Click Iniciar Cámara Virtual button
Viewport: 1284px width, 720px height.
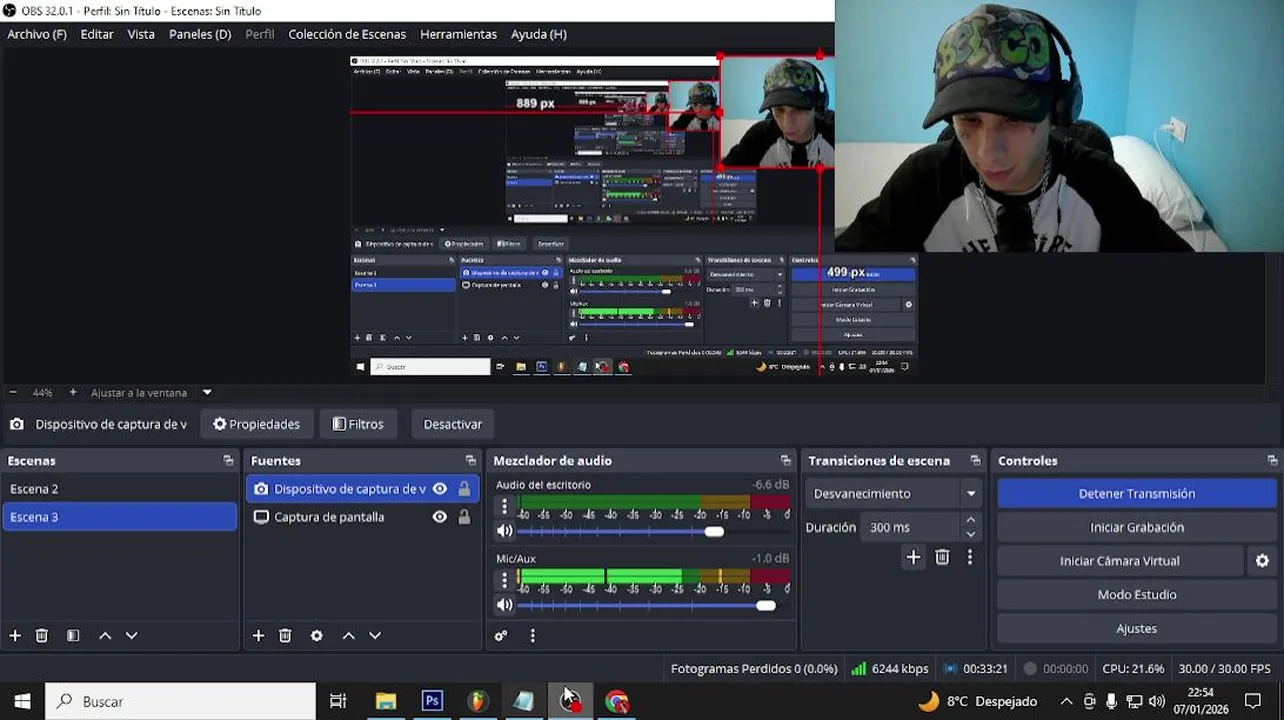(x=1120, y=561)
